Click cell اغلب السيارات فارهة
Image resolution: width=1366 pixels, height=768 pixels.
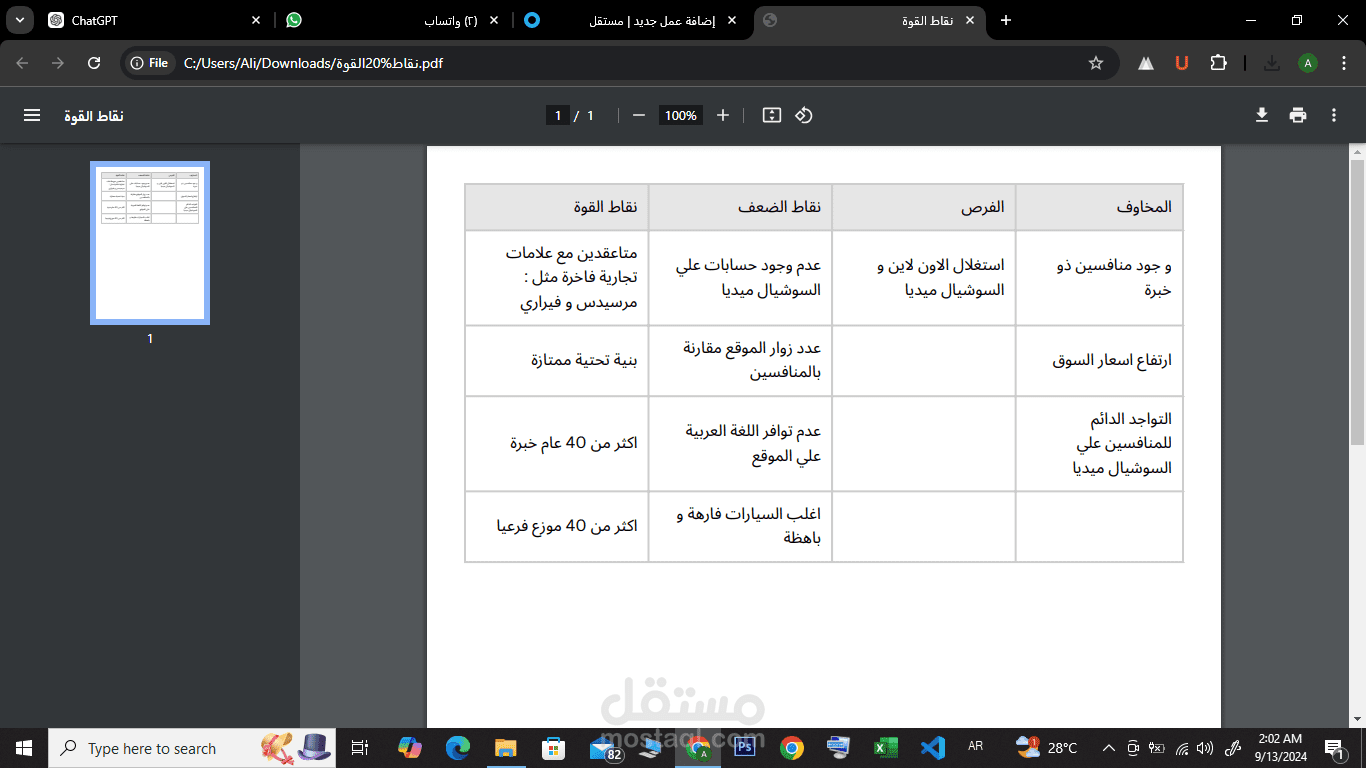point(740,526)
